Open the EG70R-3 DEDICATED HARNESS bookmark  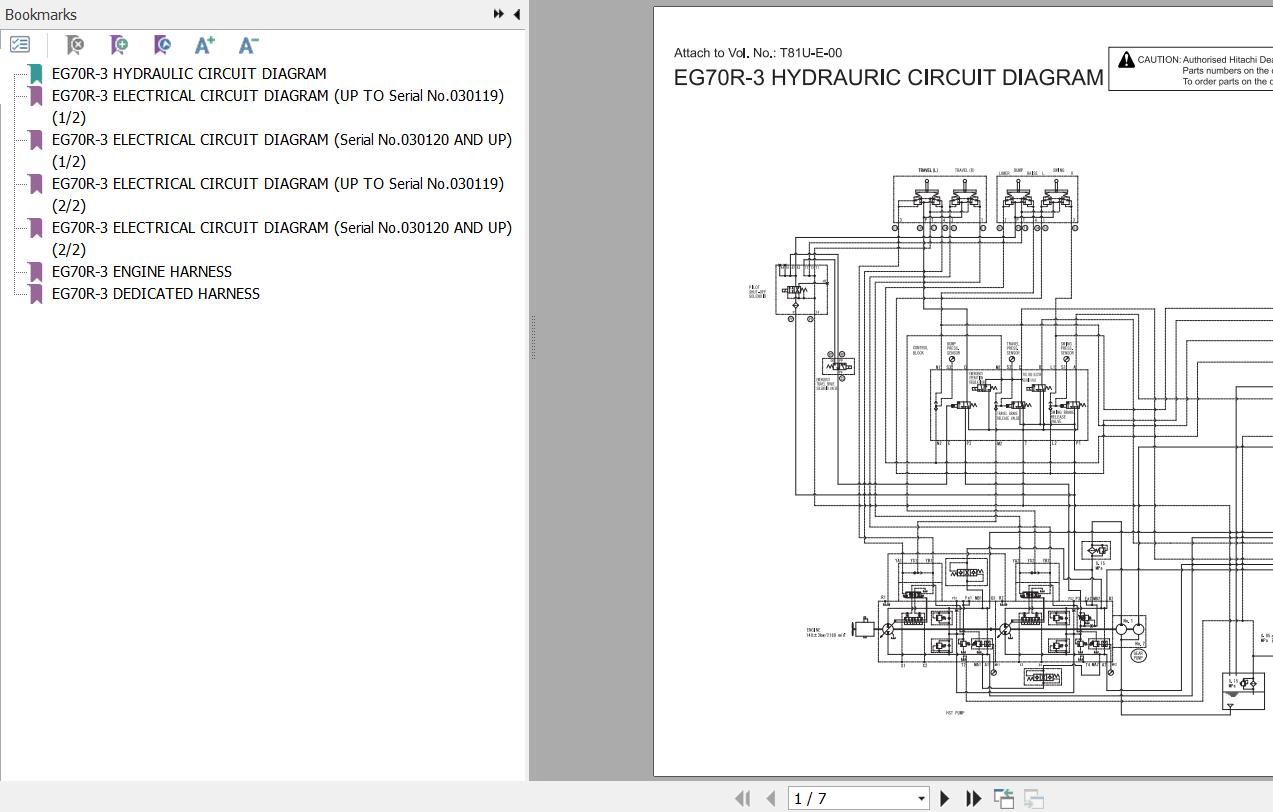coord(156,293)
